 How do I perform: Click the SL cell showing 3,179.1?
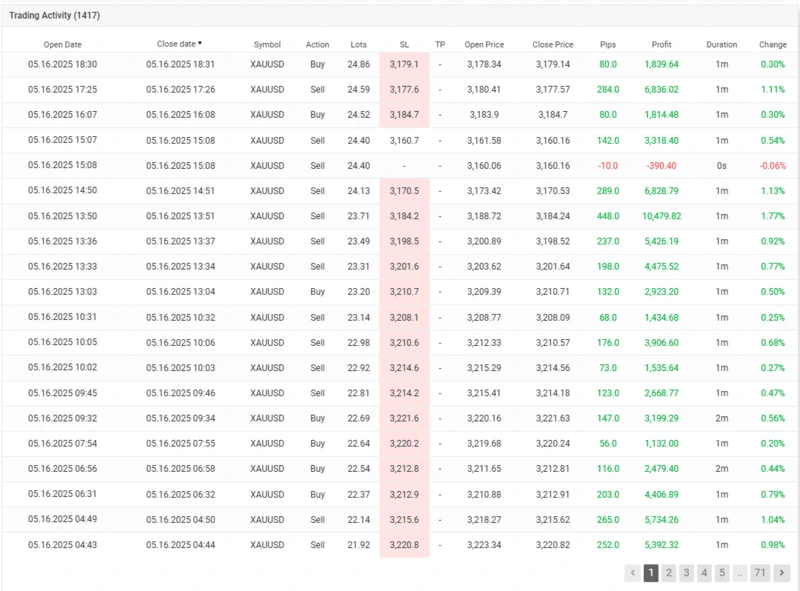[404, 64]
